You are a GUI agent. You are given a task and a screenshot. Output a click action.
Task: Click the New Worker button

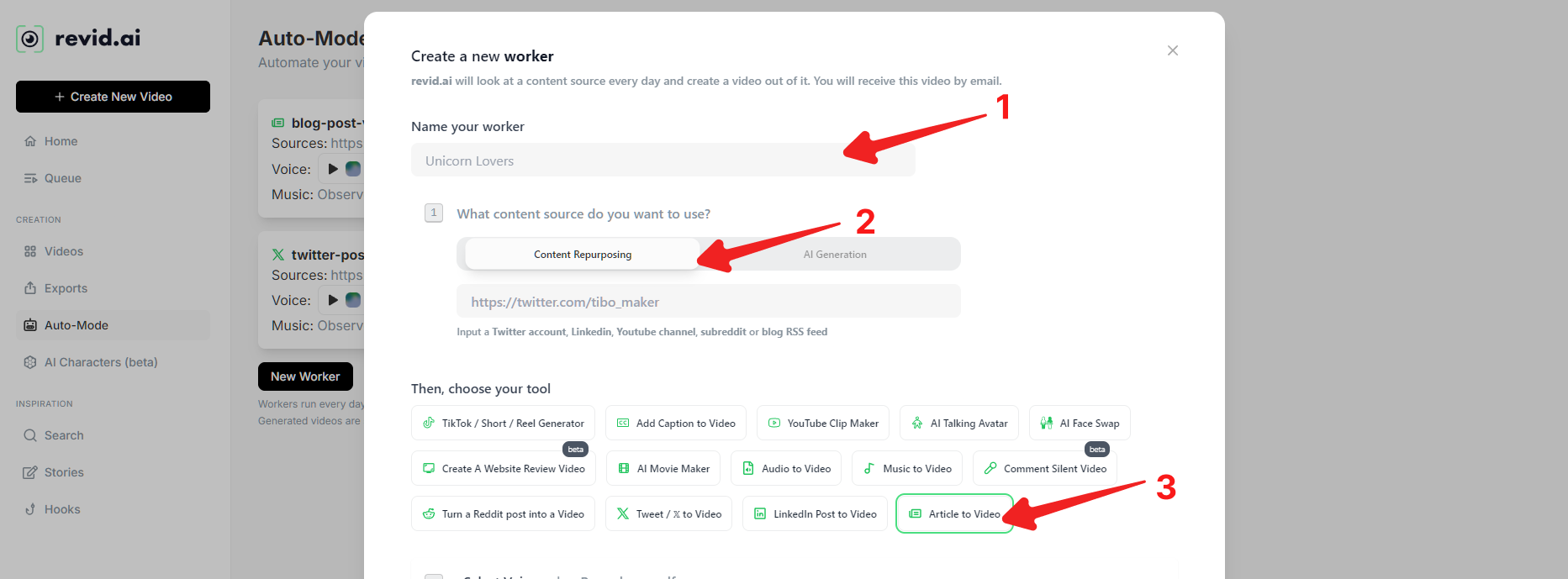(x=305, y=376)
